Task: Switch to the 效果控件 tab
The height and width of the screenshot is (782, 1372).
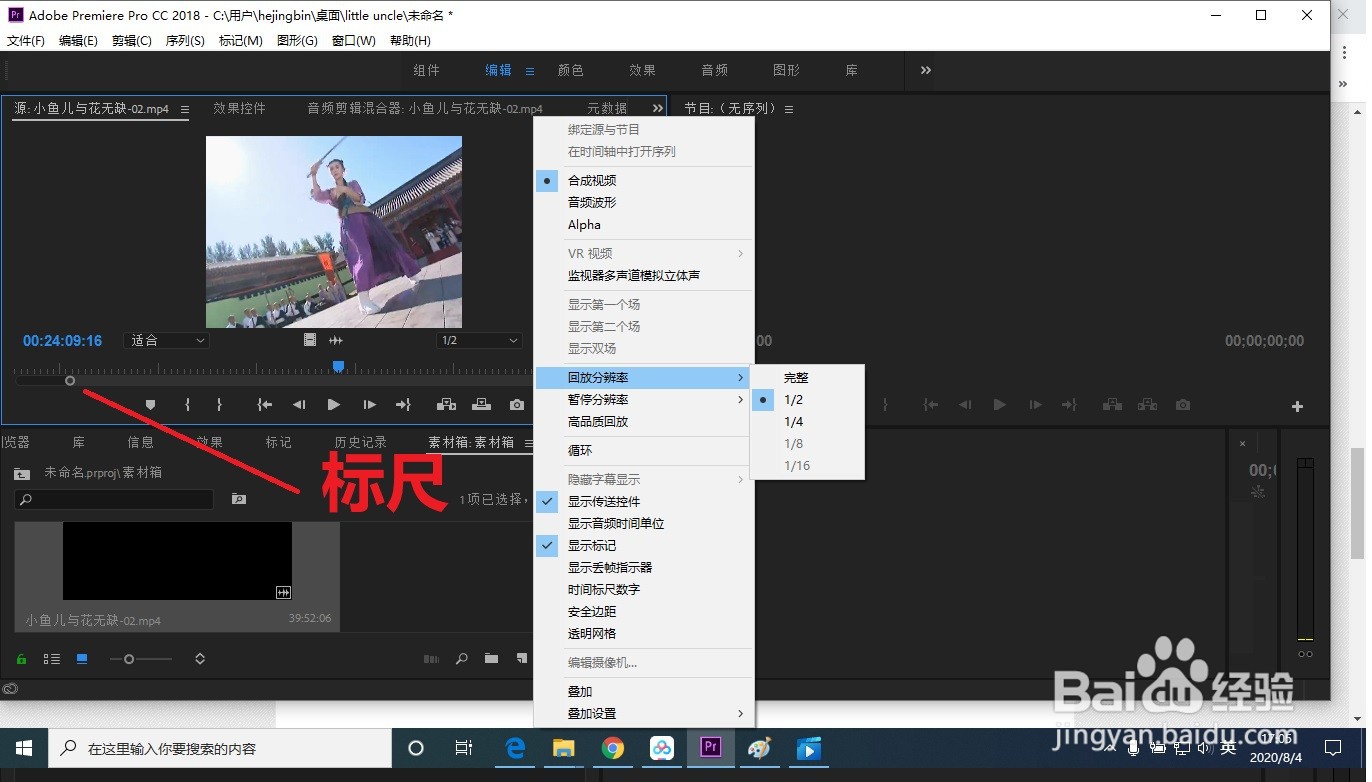Action: 240,108
